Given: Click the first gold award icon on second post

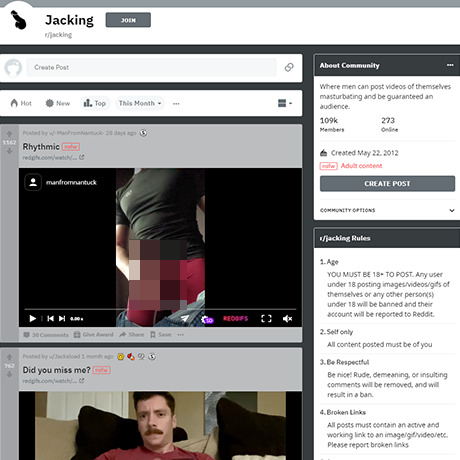Looking at the screenshot, I should pyautogui.click(x=121, y=357).
